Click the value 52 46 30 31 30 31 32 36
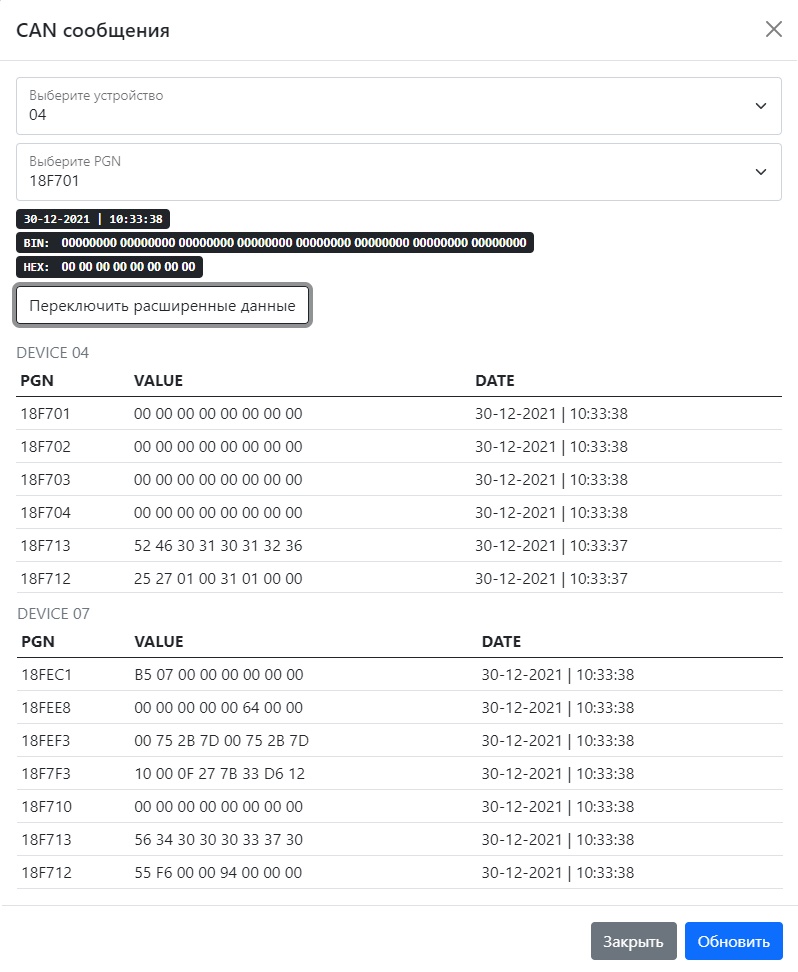This screenshot has height=972, width=798. click(218, 546)
